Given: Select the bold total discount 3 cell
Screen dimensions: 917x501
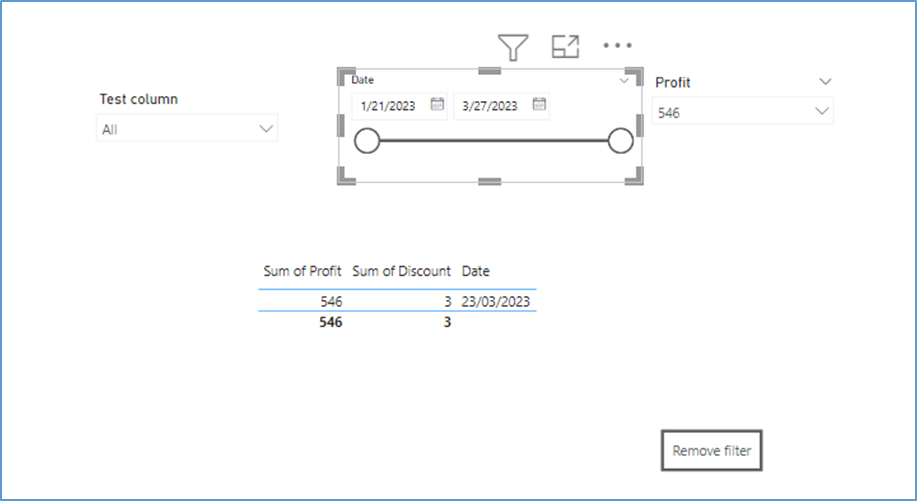Looking at the screenshot, I should pyautogui.click(x=447, y=322).
